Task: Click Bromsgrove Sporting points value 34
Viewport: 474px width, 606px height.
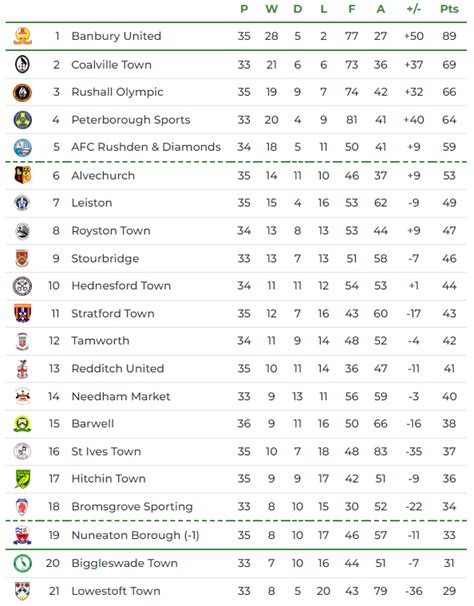Action: click(449, 507)
